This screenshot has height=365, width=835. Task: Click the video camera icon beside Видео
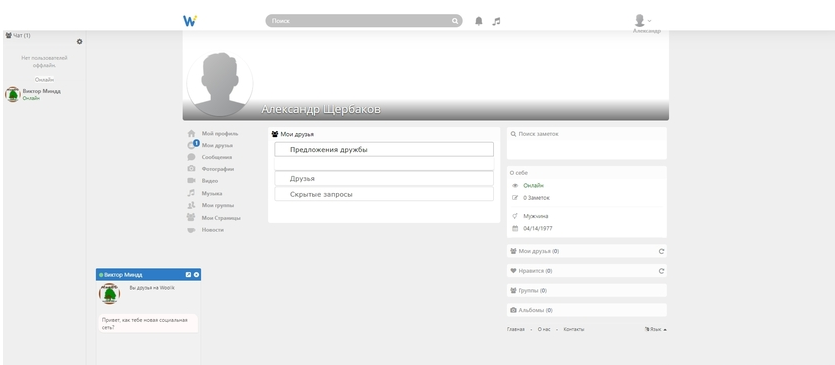pos(191,181)
